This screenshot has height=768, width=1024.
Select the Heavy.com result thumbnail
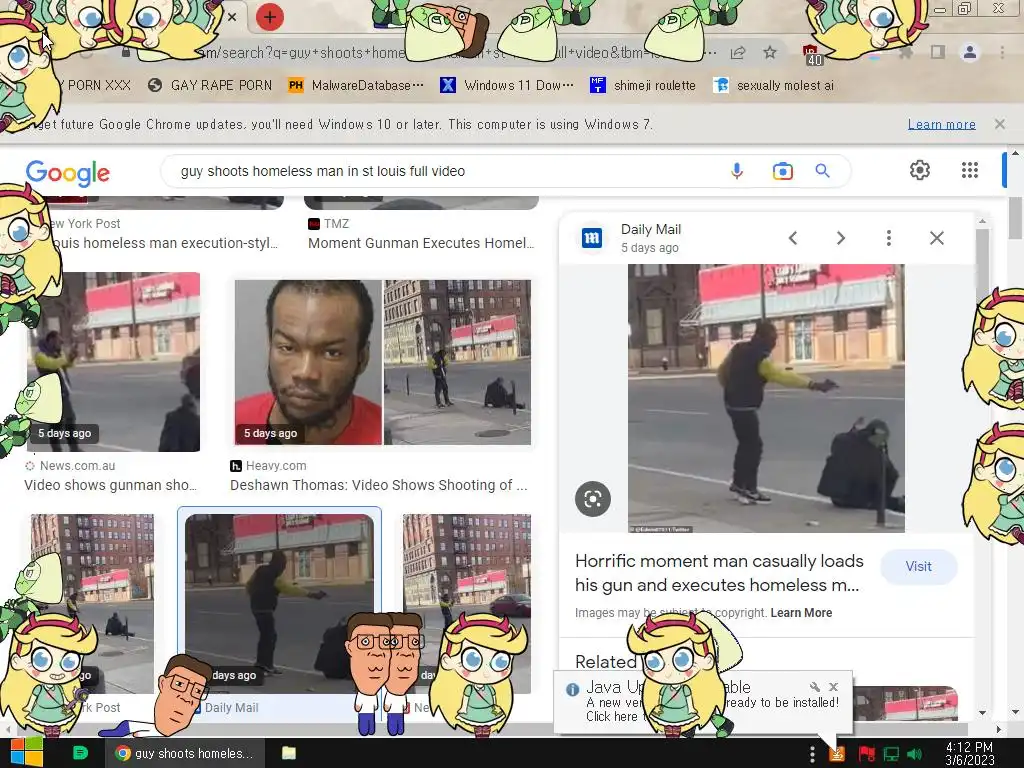click(383, 362)
